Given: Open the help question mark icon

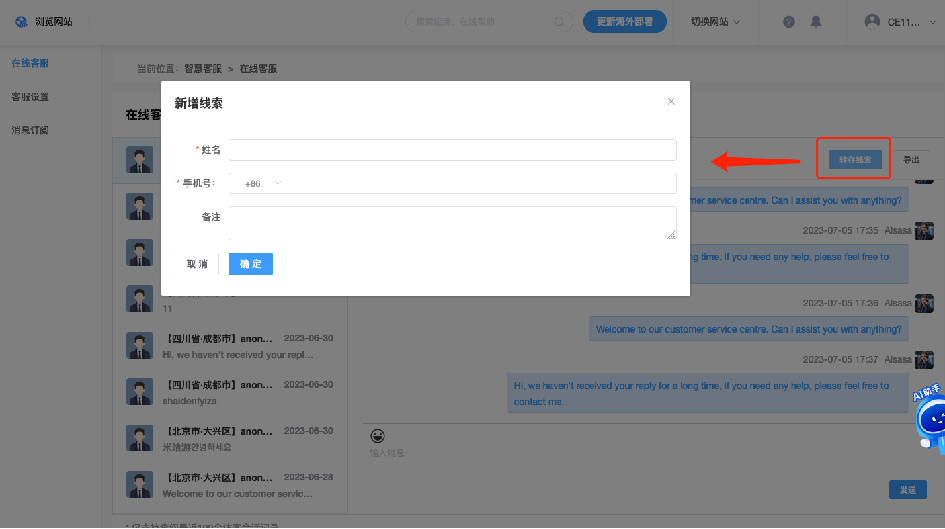Looking at the screenshot, I should click(788, 22).
